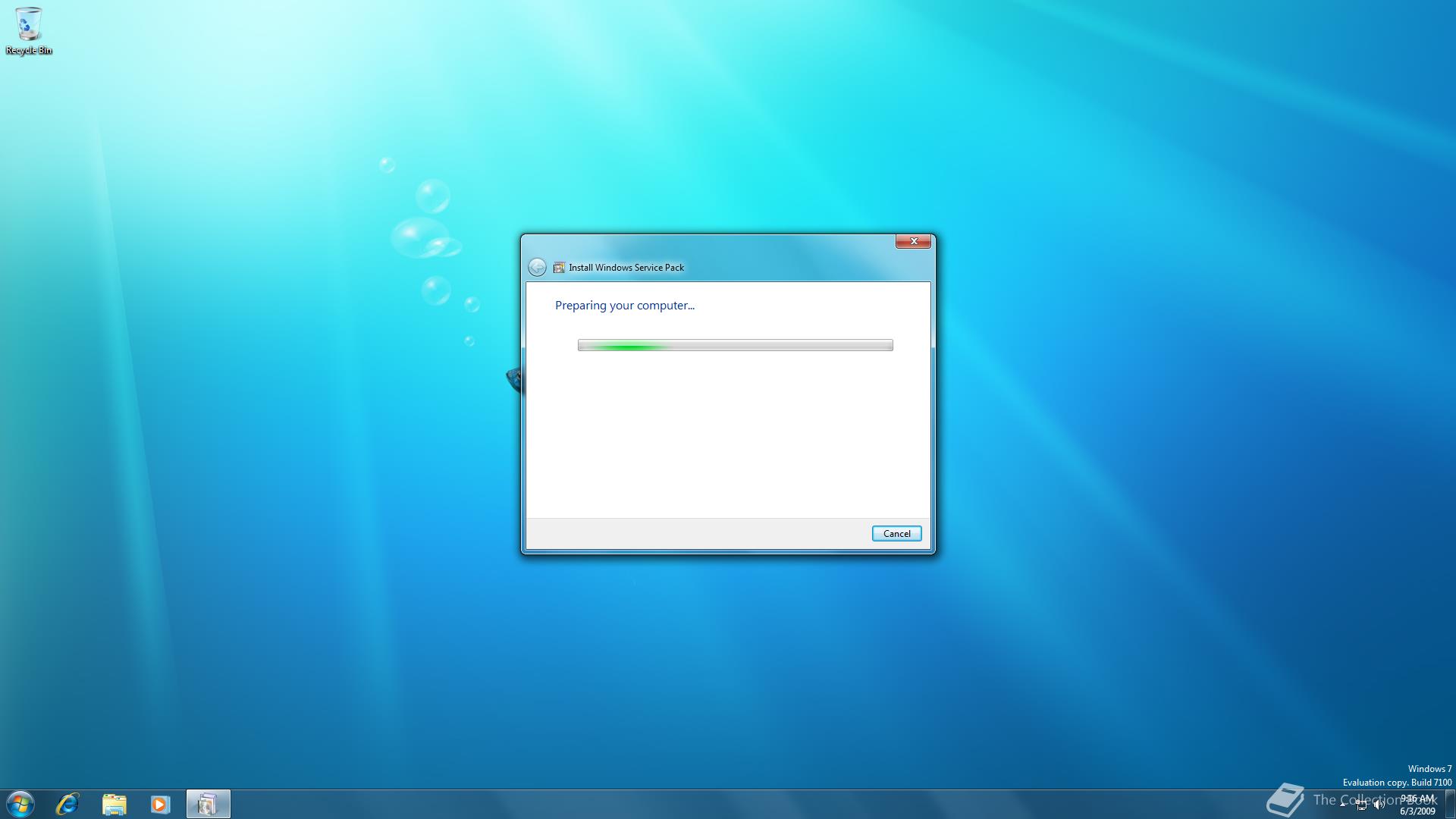Click the Show Desktop button on the taskbar
Screen dimensions: 1456x819
1450,804
